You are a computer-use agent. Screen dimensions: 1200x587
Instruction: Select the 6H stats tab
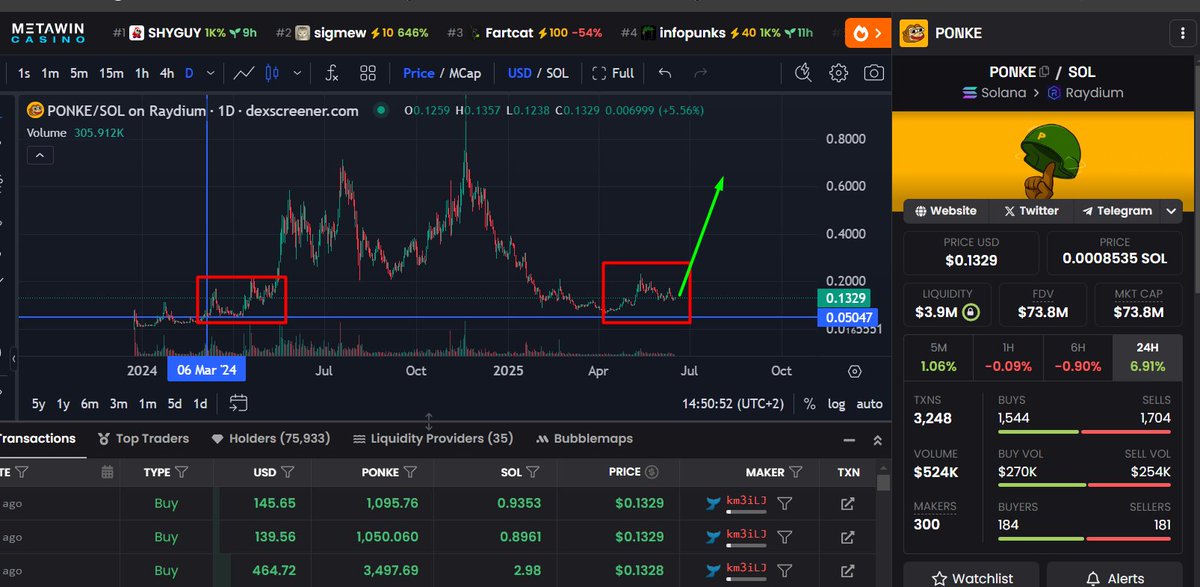(1077, 358)
